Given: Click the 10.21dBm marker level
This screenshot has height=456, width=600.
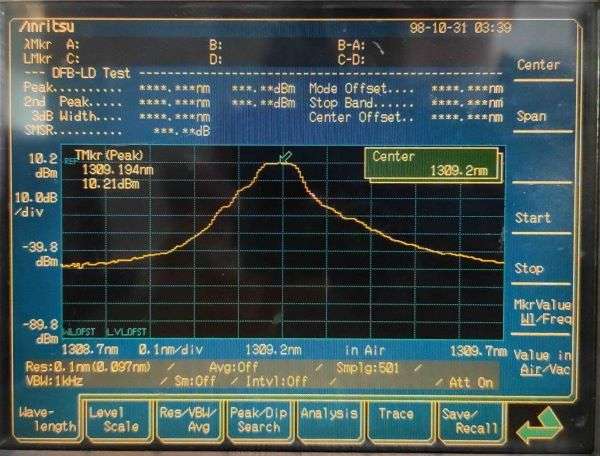Looking at the screenshot, I should tap(111, 184).
